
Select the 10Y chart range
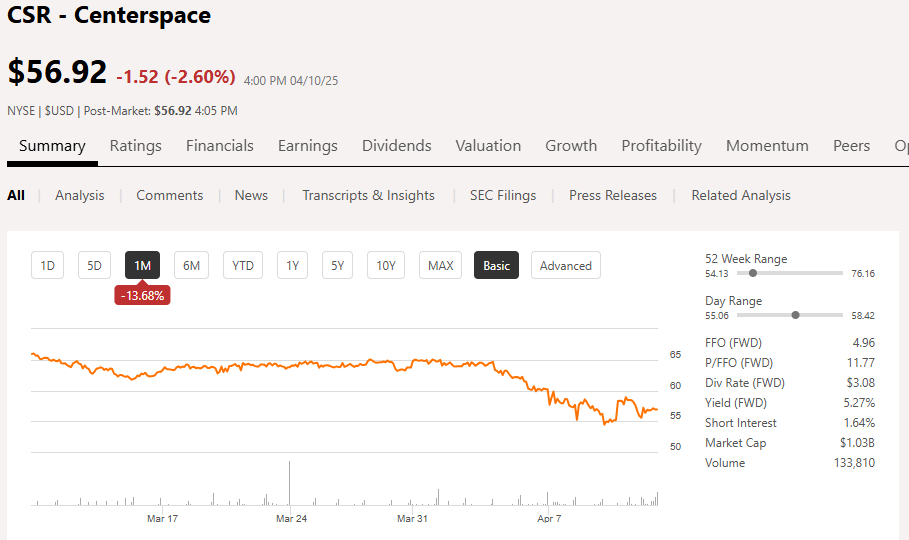386,266
